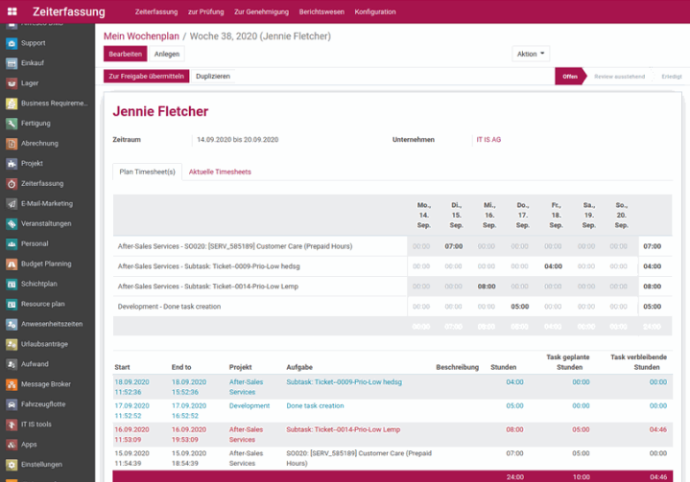Open the Konfiguration menu
This screenshot has height=482, width=690.
375,12
